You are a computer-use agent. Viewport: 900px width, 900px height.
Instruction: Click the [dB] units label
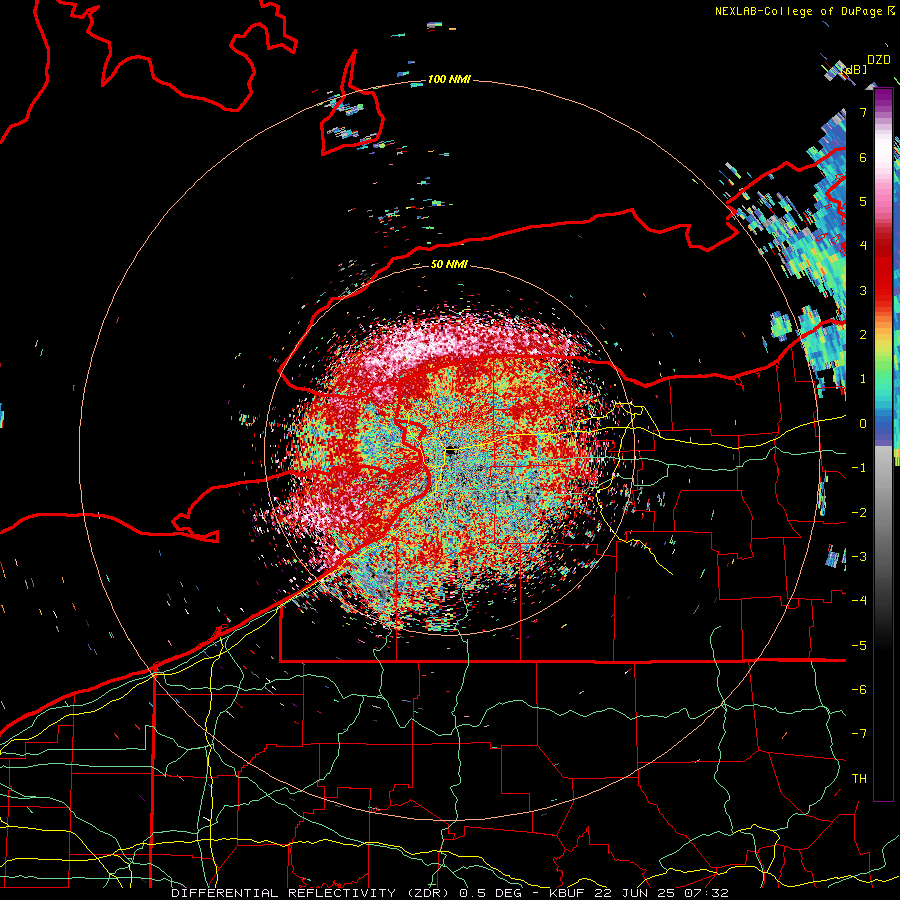854,69
